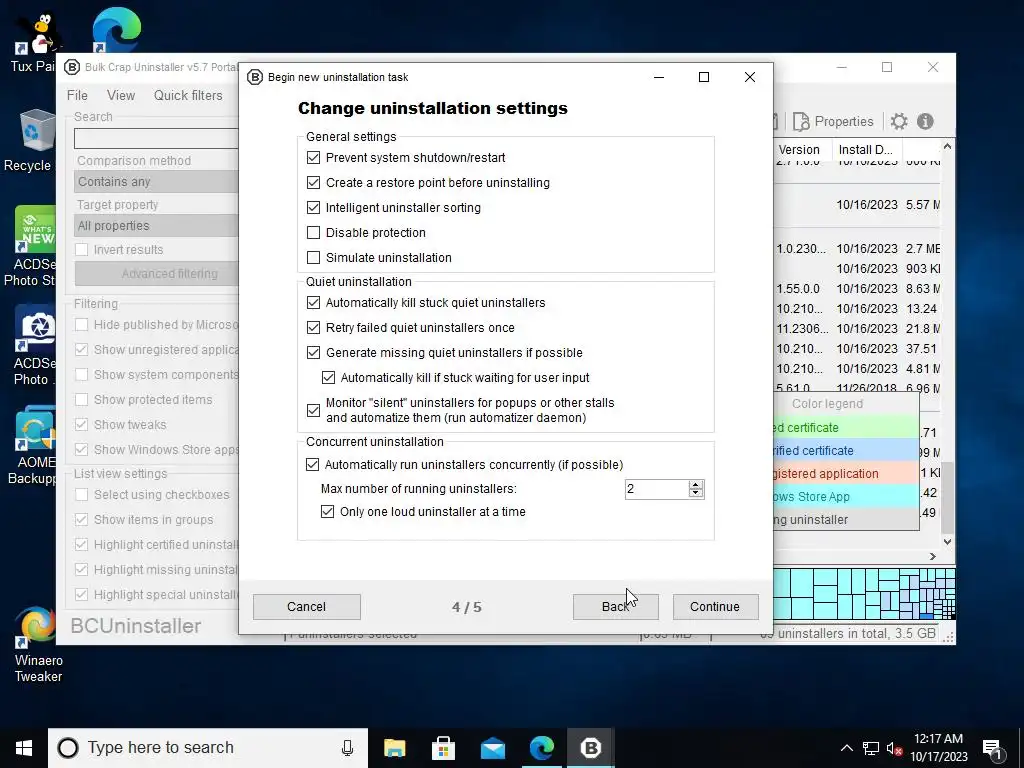Open the All properties target property dropdown
Image resolution: width=1024 pixels, height=768 pixels.
tap(156, 226)
